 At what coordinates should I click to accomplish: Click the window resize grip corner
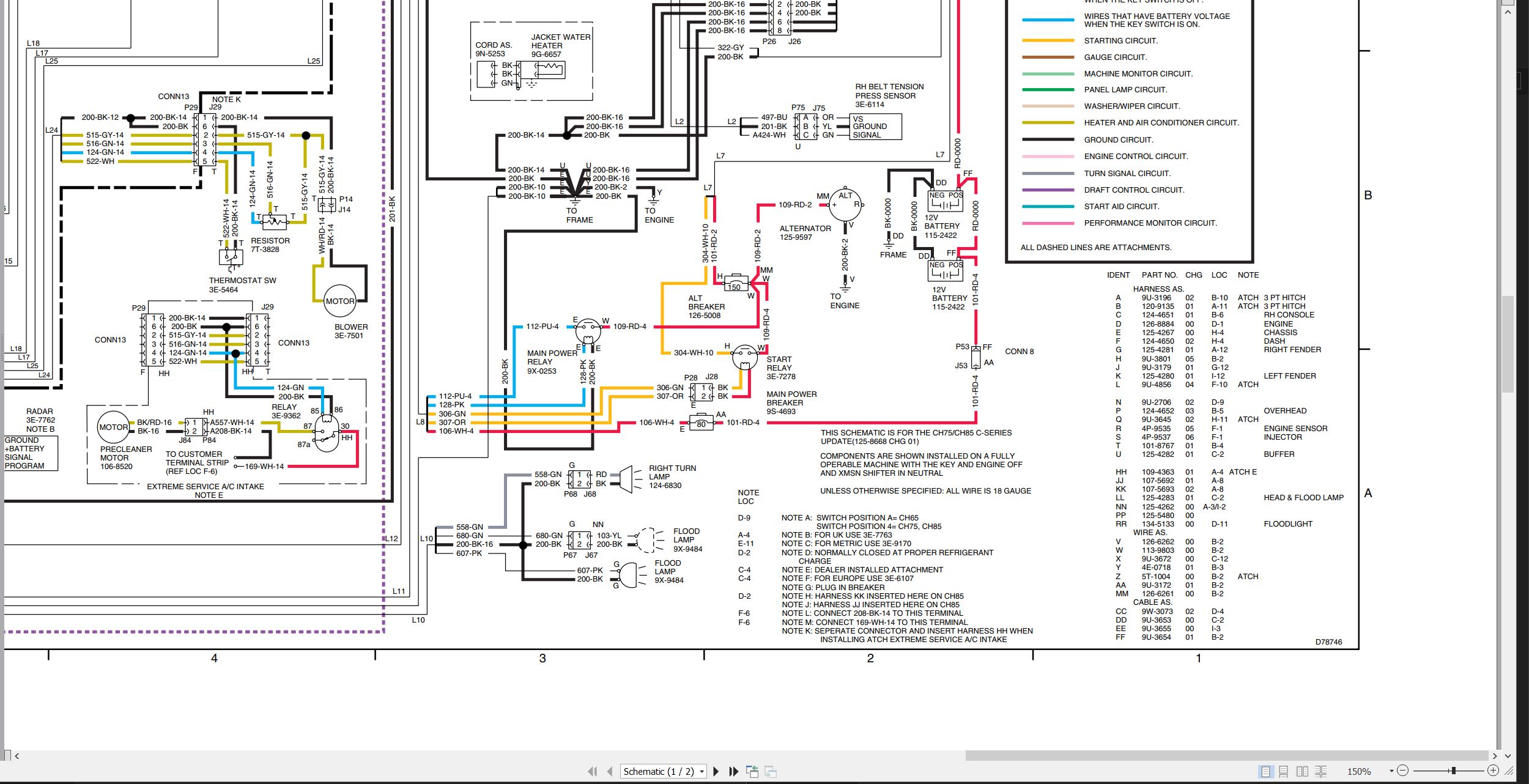1510,772
